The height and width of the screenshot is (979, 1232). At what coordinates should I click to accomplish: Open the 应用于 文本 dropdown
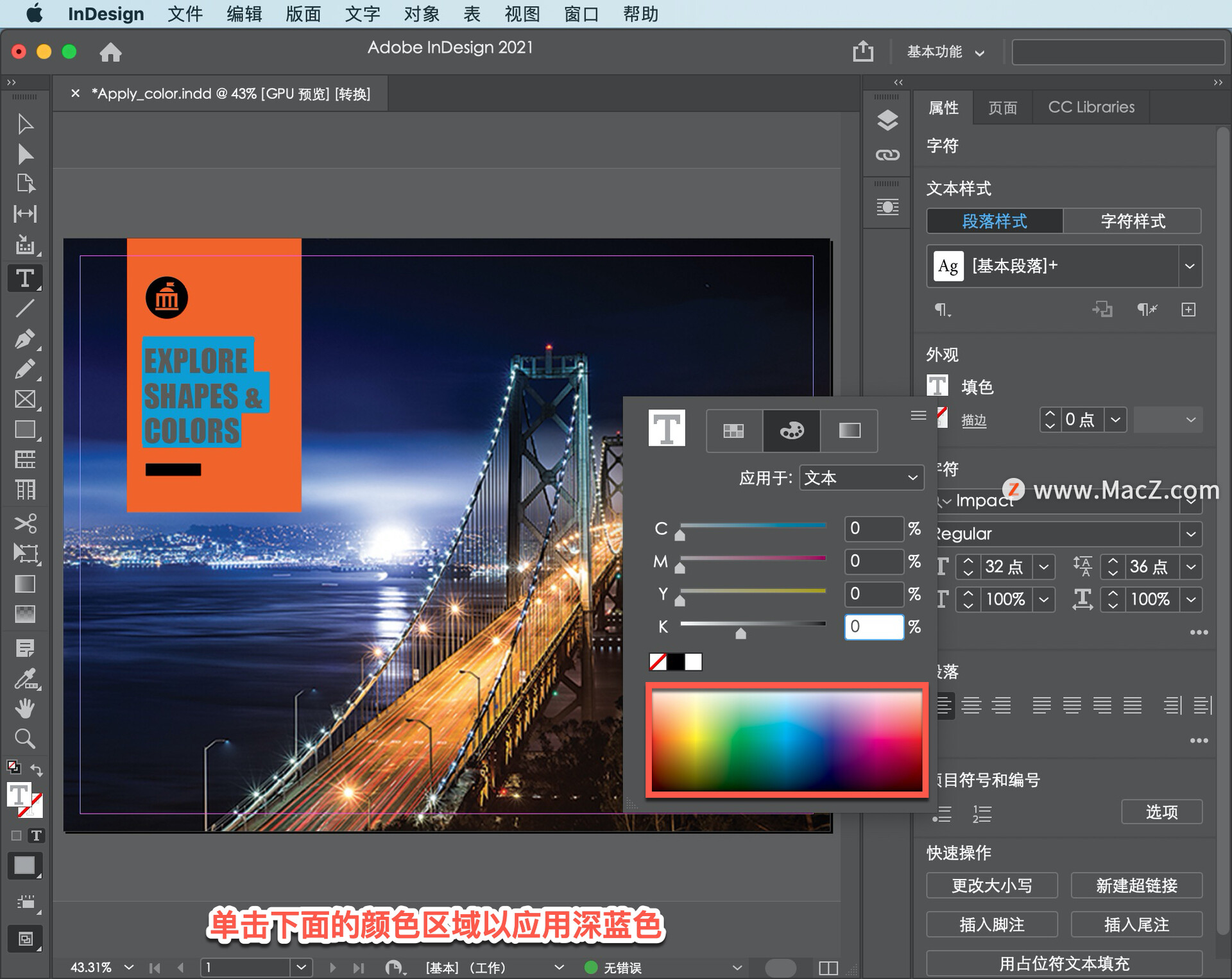pos(860,478)
